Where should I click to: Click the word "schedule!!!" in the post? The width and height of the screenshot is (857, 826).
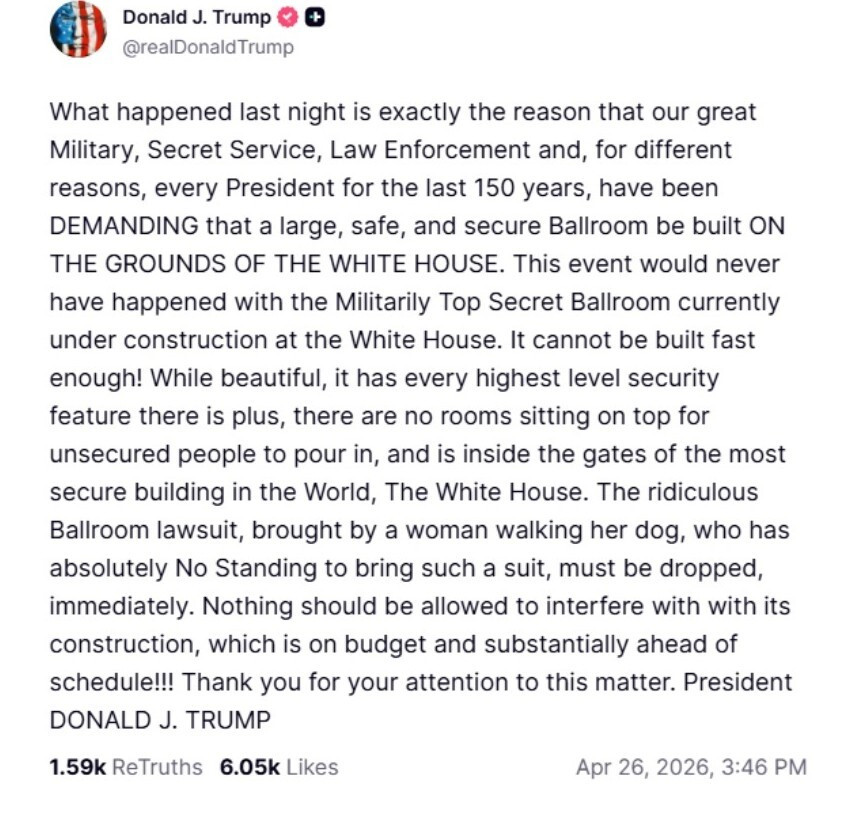[x=112, y=682]
